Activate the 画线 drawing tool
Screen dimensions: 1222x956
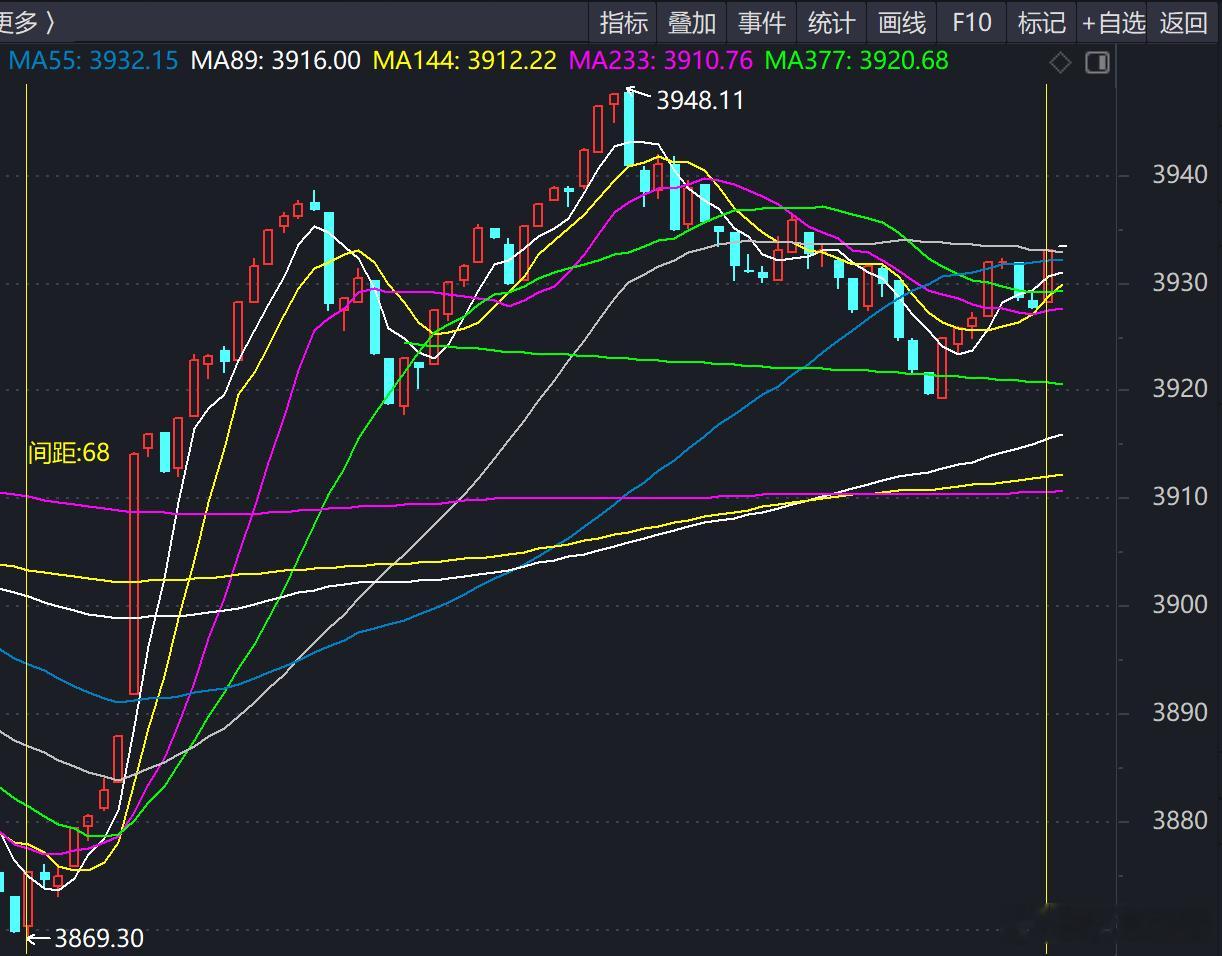click(901, 22)
